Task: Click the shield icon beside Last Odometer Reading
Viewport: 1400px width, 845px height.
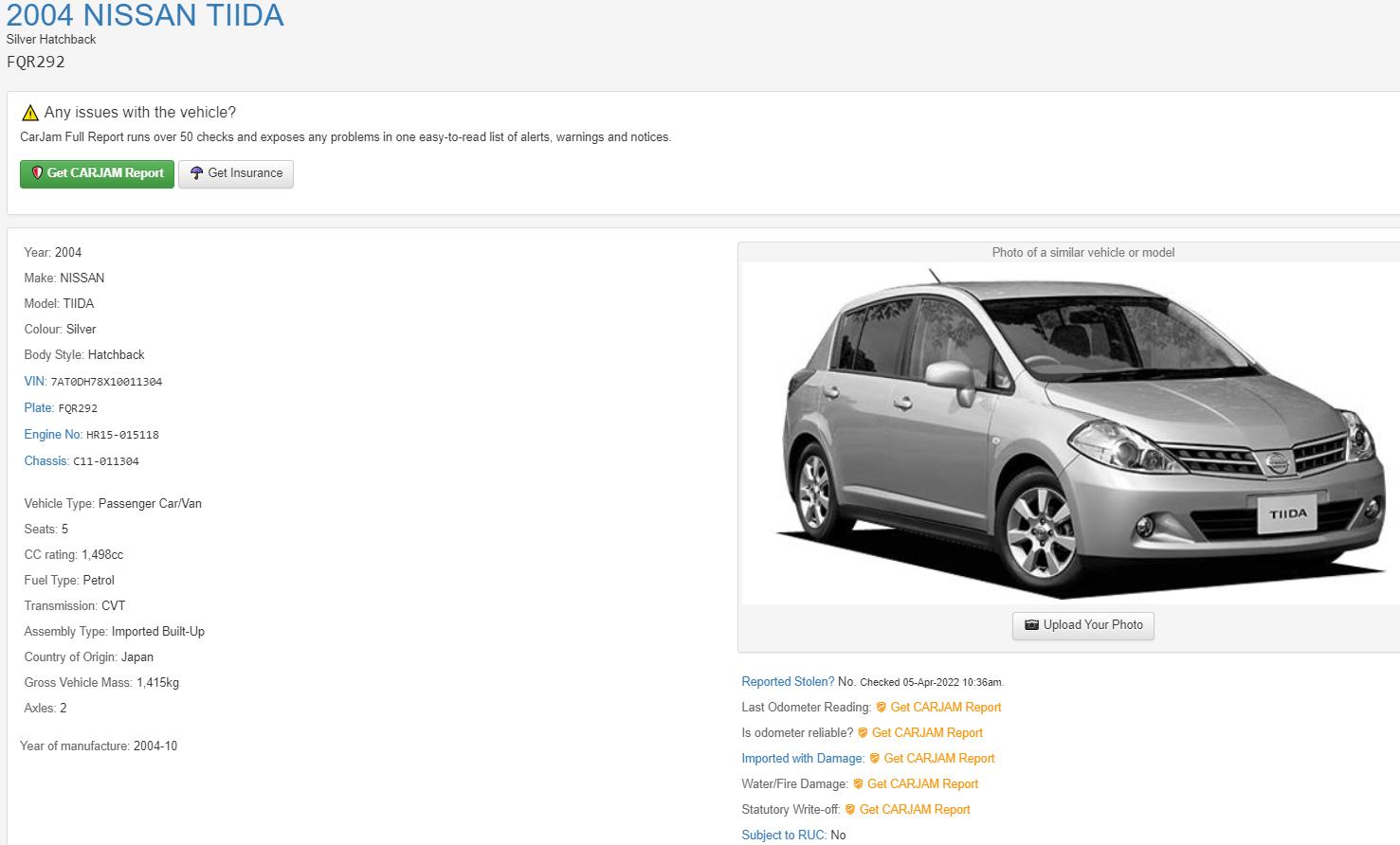Action: (x=881, y=707)
